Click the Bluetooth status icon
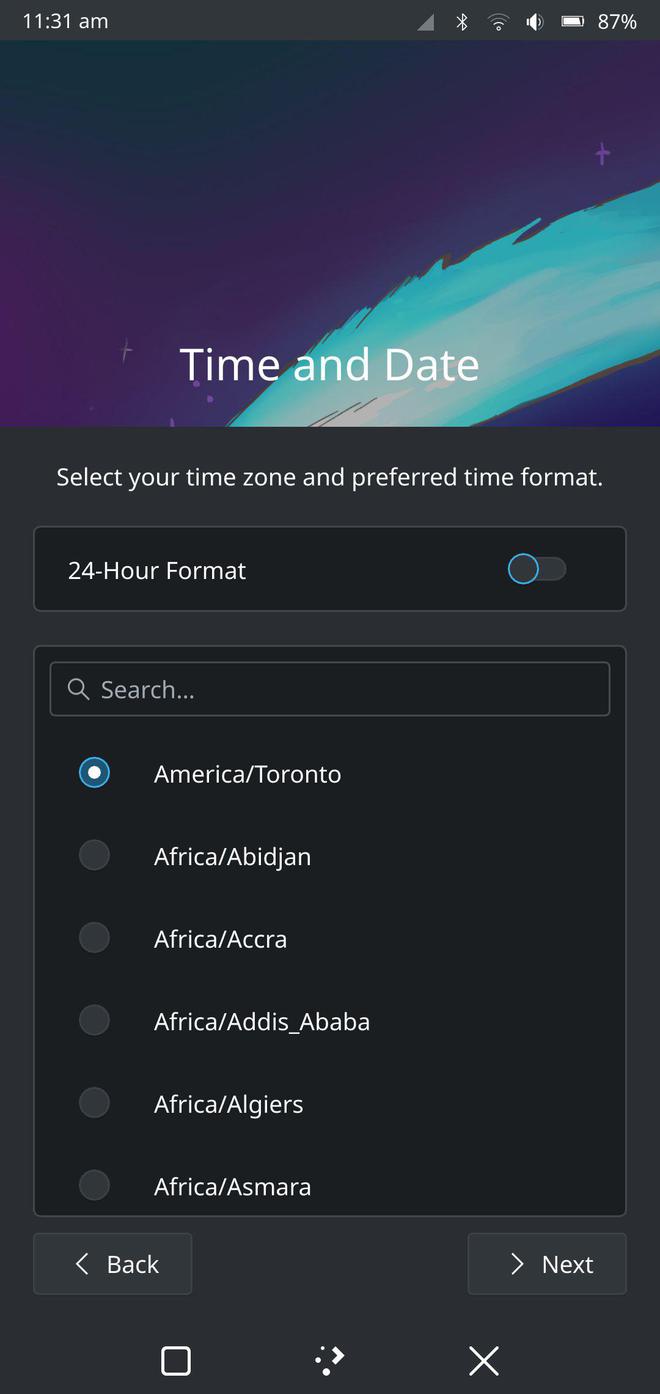The height and width of the screenshot is (1394, 660). click(462, 21)
